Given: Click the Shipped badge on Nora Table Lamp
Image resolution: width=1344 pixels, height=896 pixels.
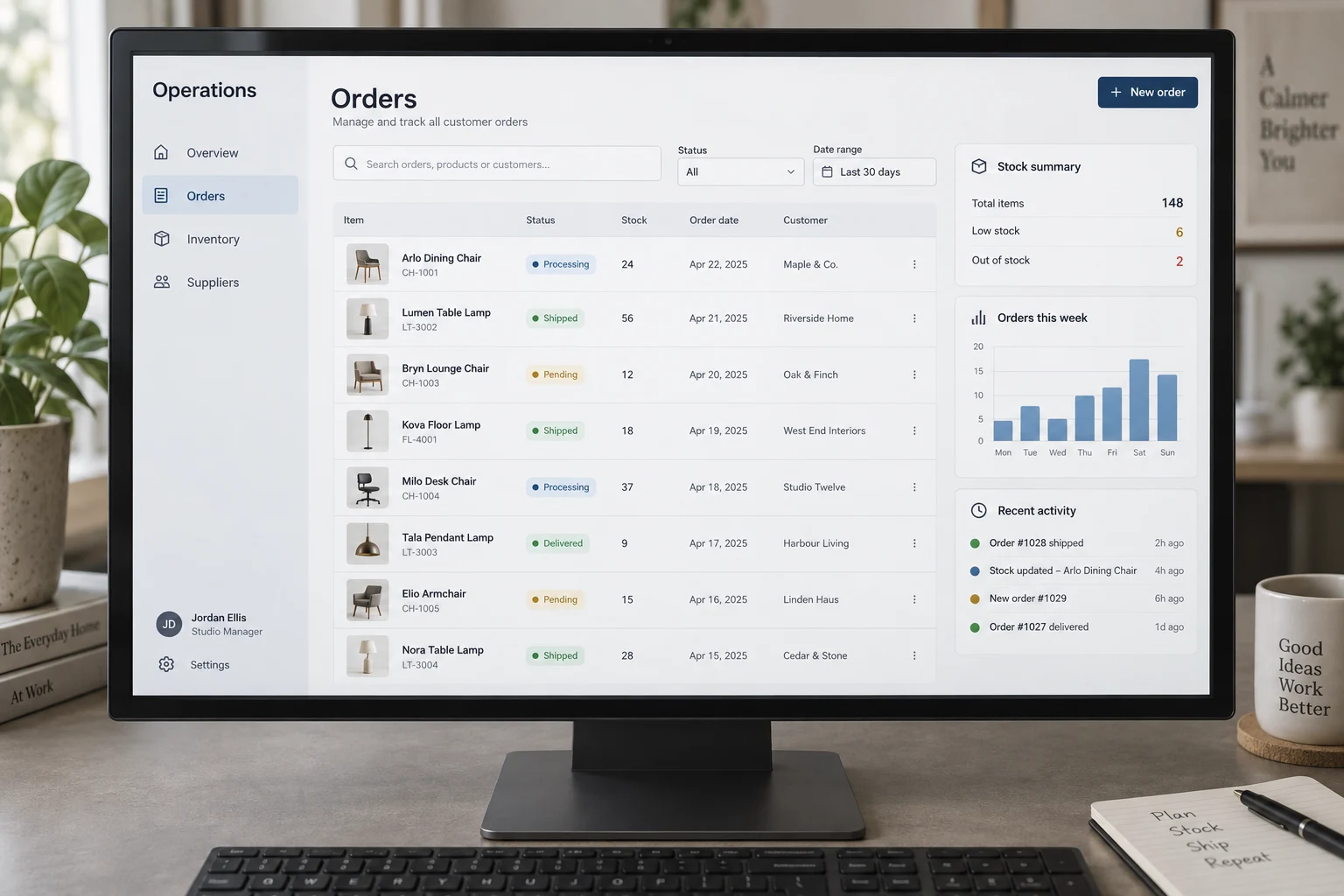Looking at the screenshot, I should click(555, 655).
